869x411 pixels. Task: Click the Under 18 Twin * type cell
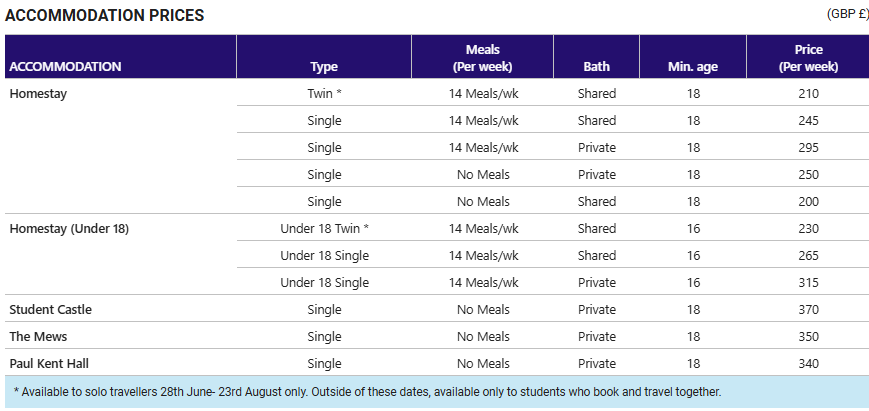coord(324,228)
